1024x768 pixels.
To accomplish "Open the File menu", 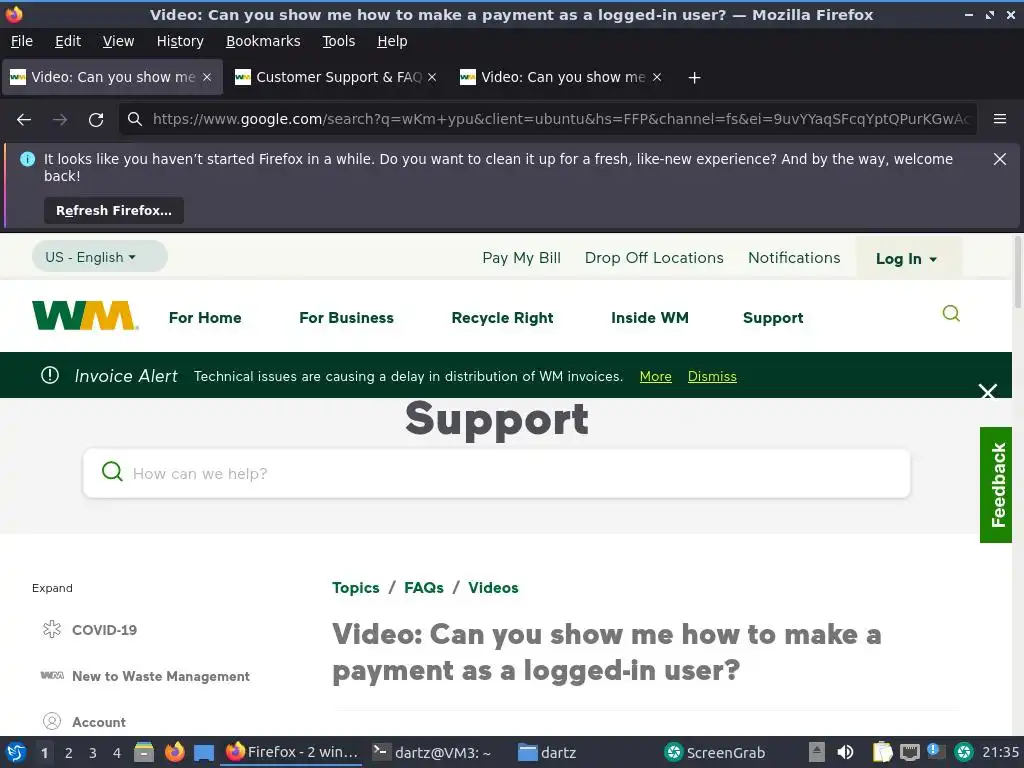I will (x=22, y=41).
